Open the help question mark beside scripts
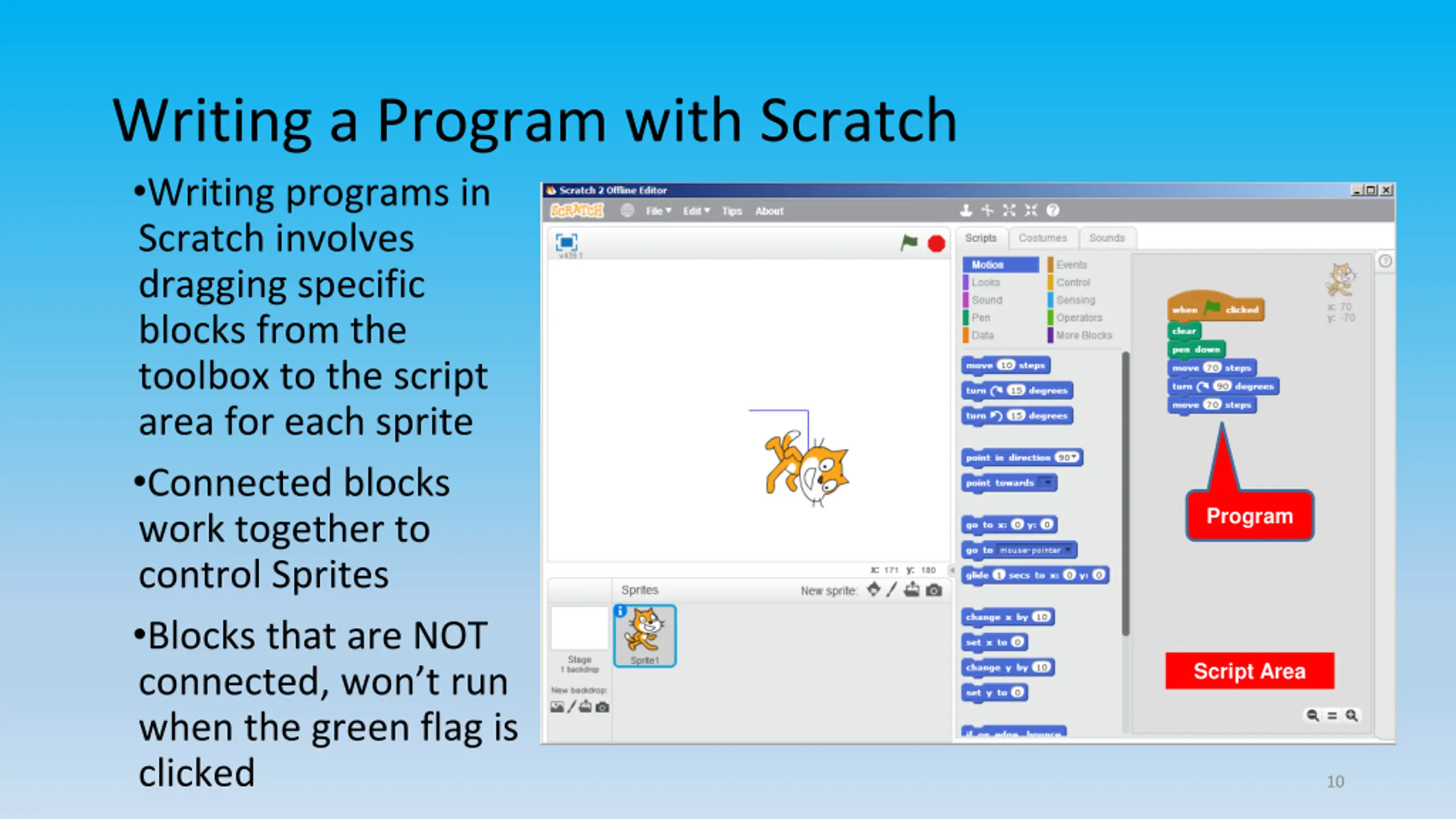The height and width of the screenshot is (819, 1456). [x=1385, y=261]
